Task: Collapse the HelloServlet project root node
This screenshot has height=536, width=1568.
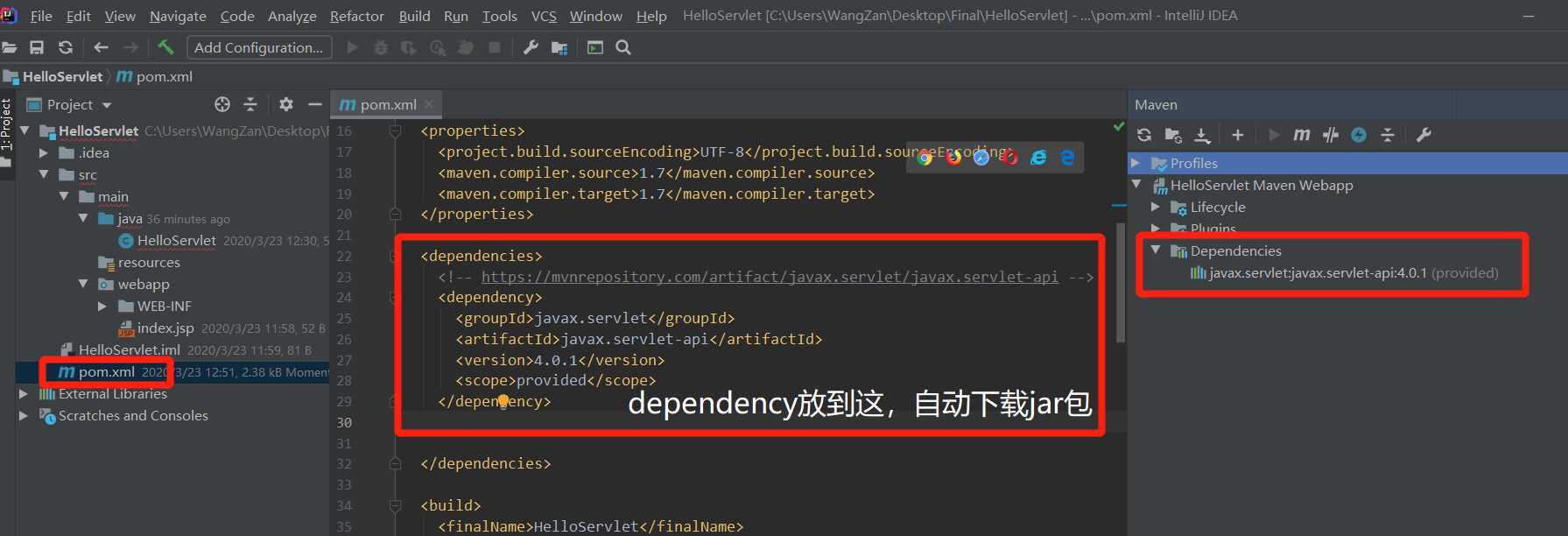Action: coord(25,130)
